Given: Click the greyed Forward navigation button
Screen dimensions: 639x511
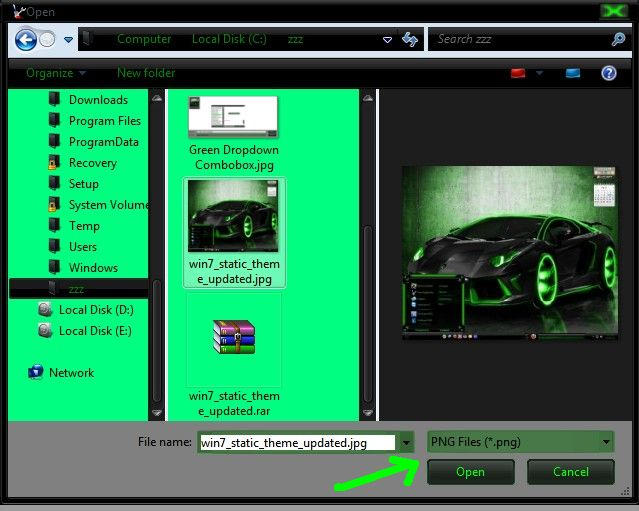Looking at the screenshot, I should click(47, 40).
